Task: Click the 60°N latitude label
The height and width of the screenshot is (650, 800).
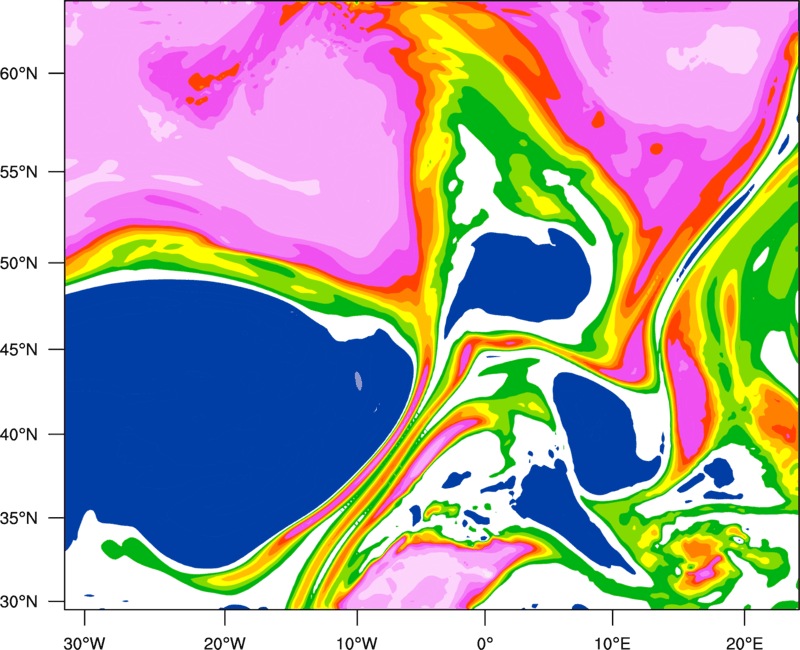Action: 19,74
